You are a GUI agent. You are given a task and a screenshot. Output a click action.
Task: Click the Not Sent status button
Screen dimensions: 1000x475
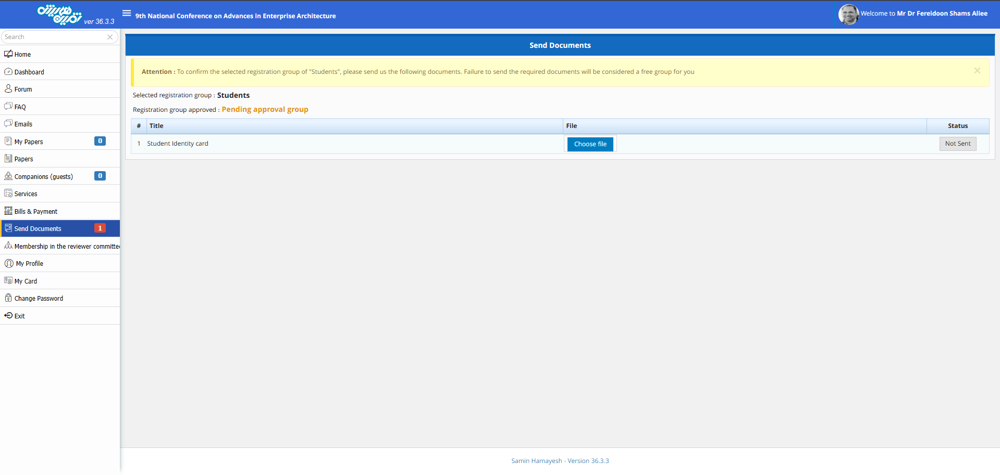coord(957,144)
